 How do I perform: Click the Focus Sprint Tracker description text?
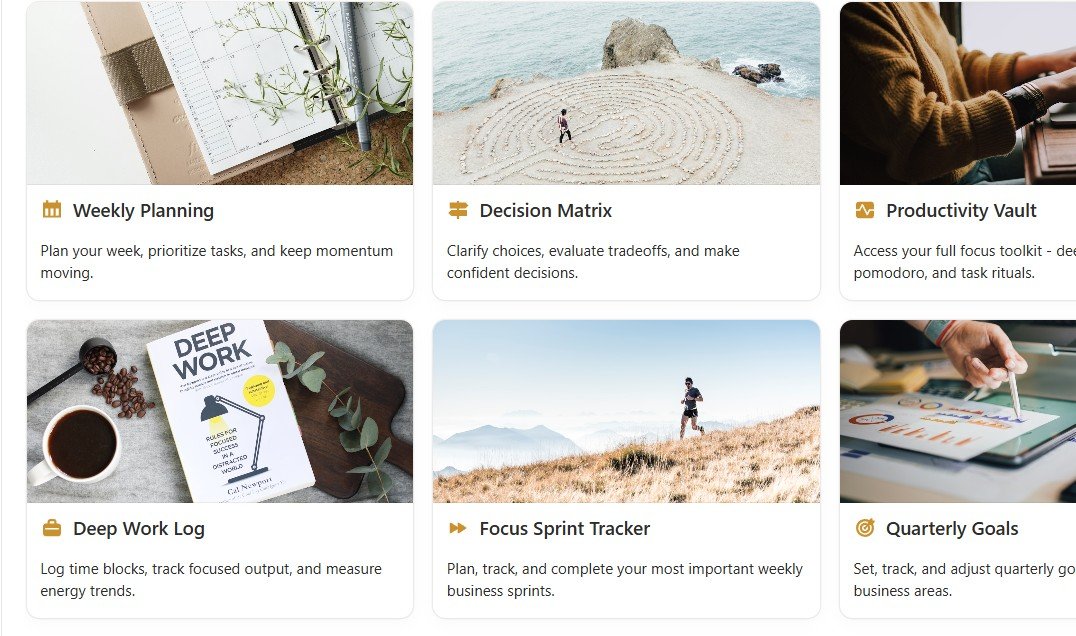(624, 580)
